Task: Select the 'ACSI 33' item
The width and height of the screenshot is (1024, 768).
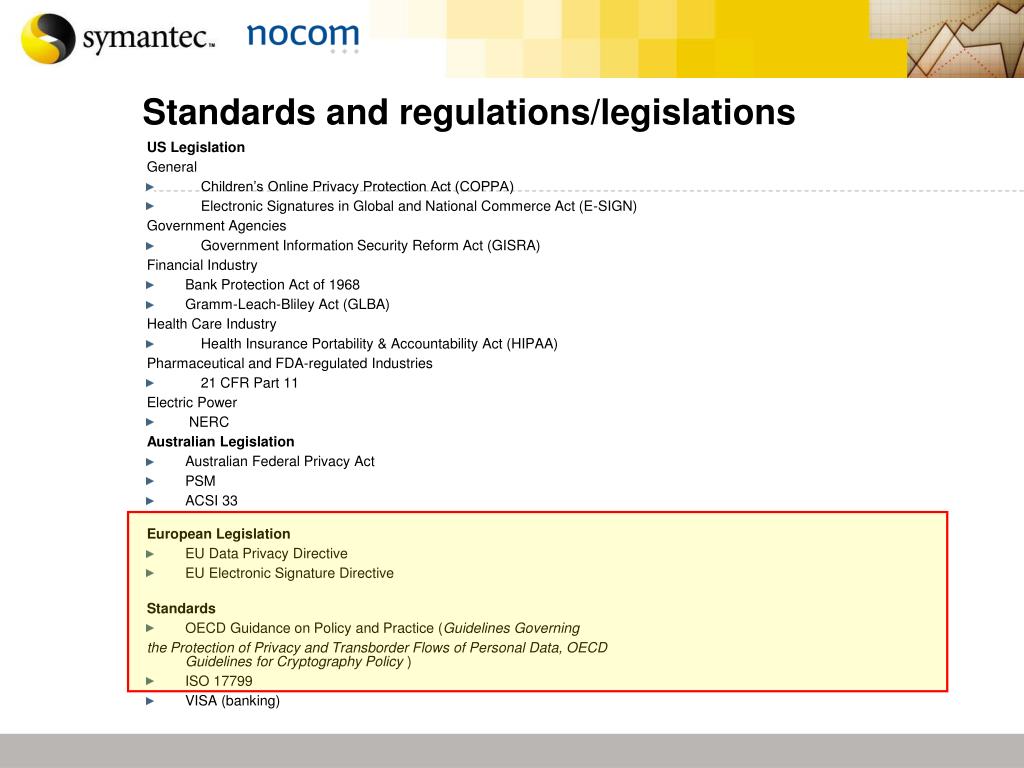Action: [x=212, y=501]
